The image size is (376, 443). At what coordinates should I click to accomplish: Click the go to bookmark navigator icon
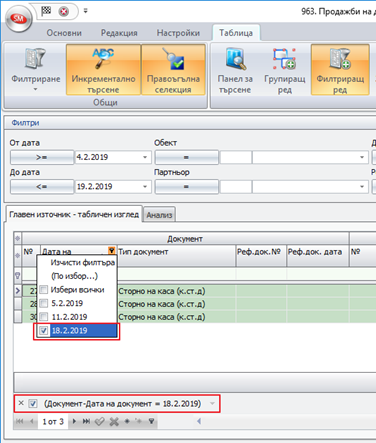(139, 421)
